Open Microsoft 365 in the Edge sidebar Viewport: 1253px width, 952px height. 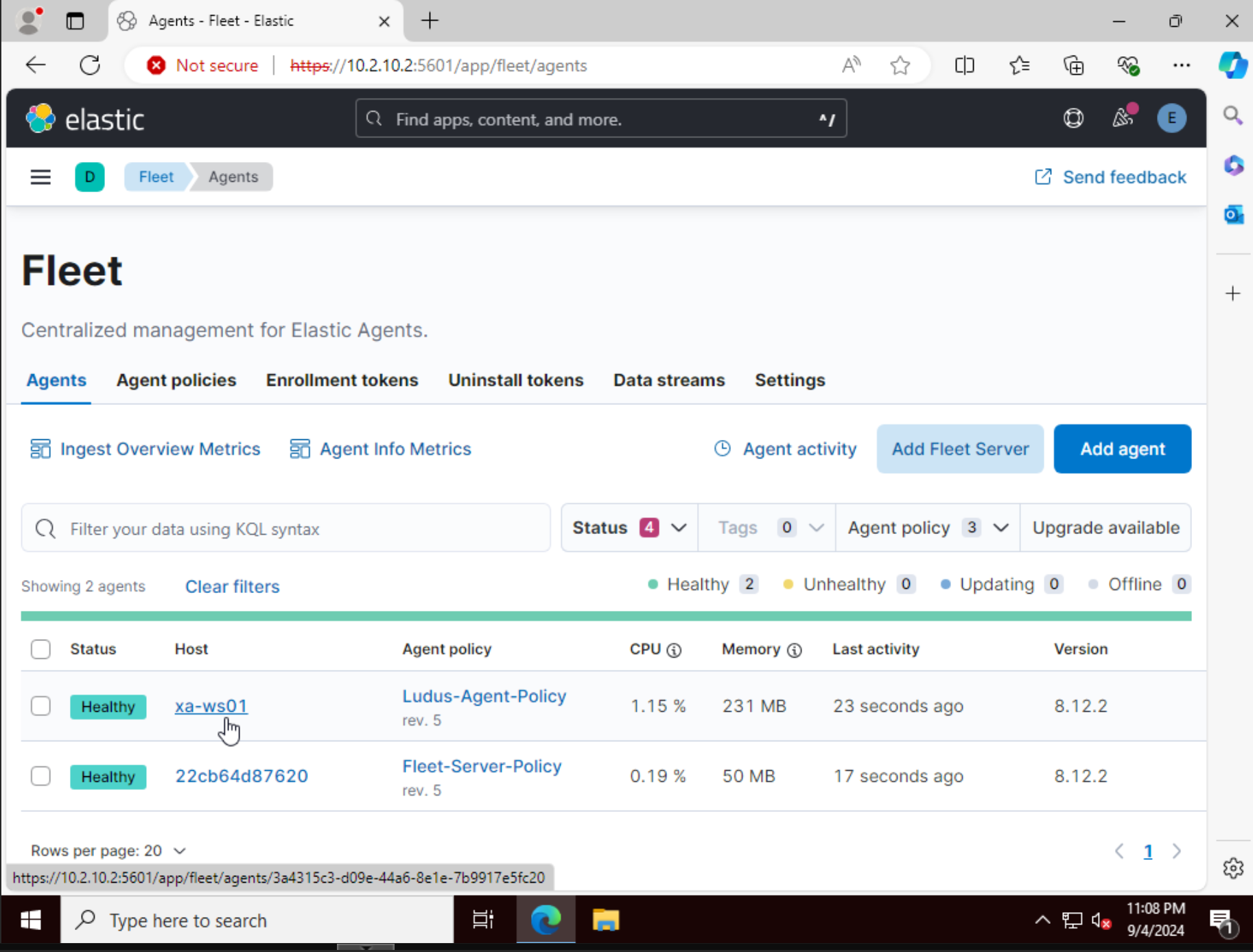[1233, 165]
